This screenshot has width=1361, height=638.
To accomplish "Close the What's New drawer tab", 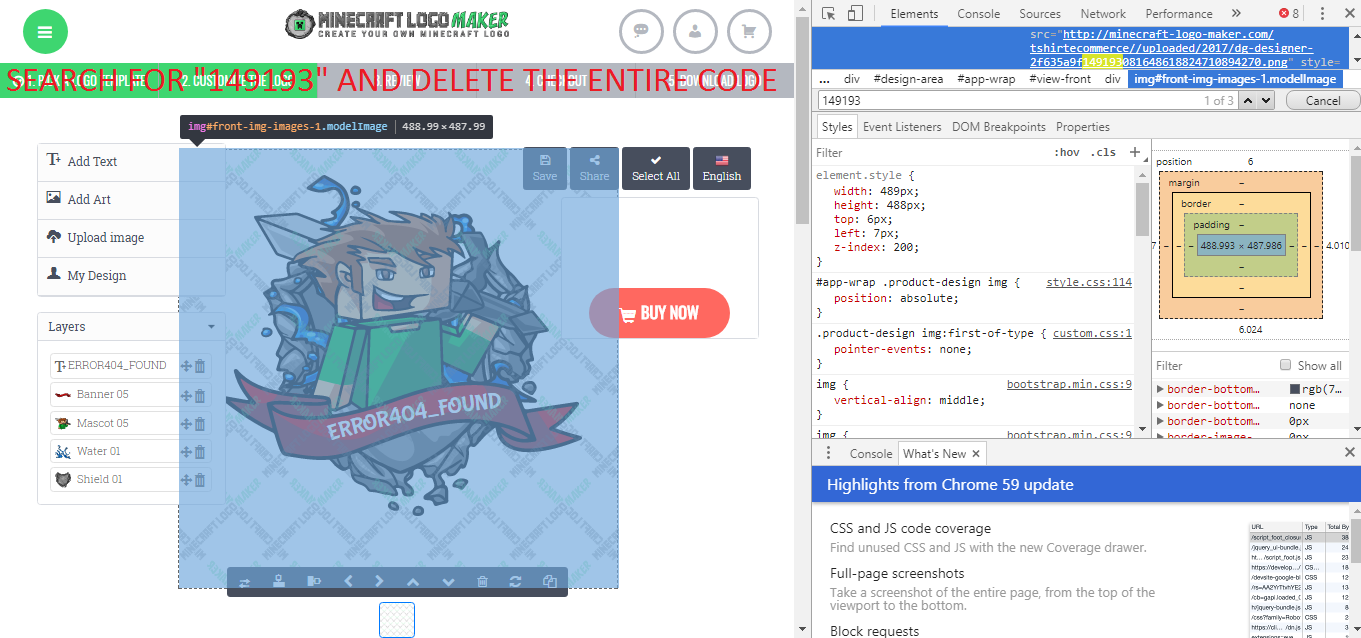I will (x=977, y=454).
